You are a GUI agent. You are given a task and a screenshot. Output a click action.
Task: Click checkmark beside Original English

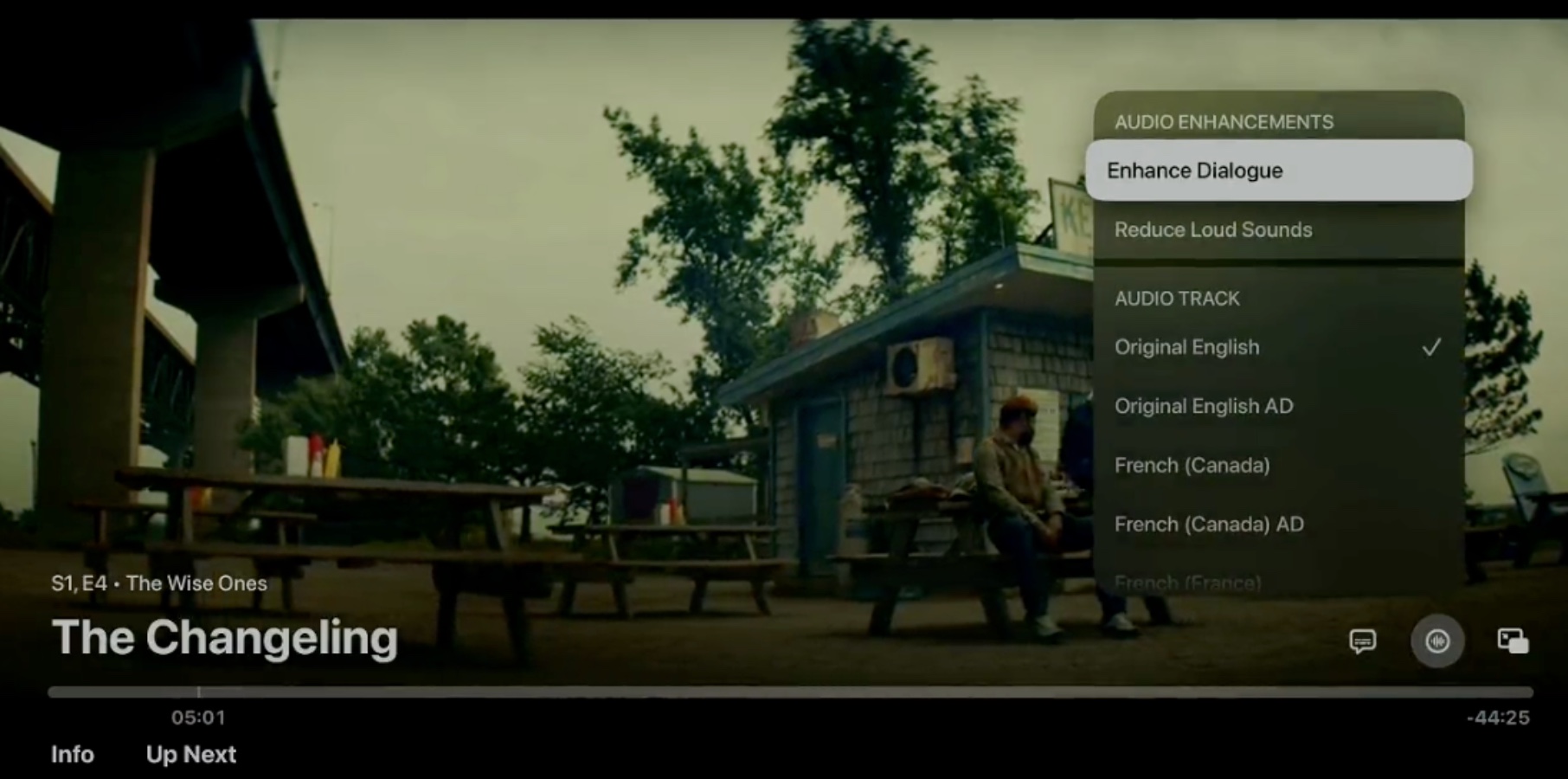pyautogui.click(x=1431, y=347)
